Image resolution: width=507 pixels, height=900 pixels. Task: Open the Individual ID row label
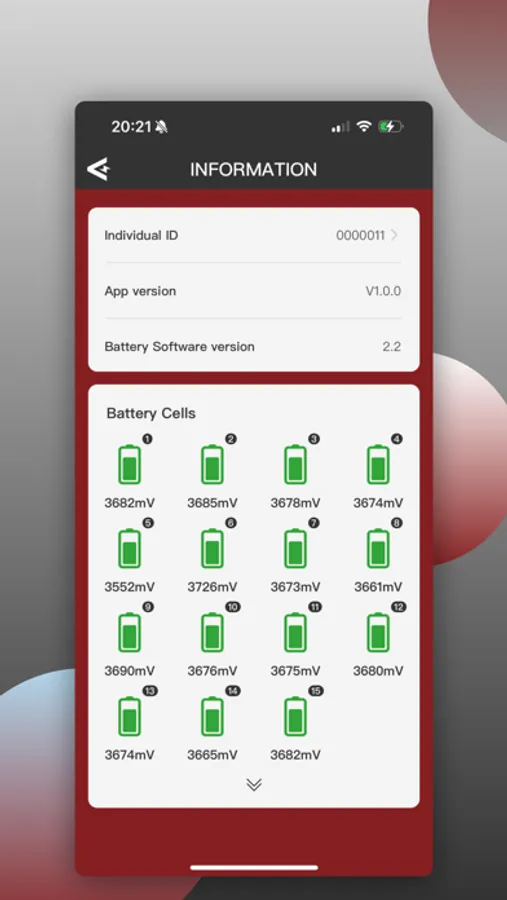pyautogui.click(x=141, y=235)
